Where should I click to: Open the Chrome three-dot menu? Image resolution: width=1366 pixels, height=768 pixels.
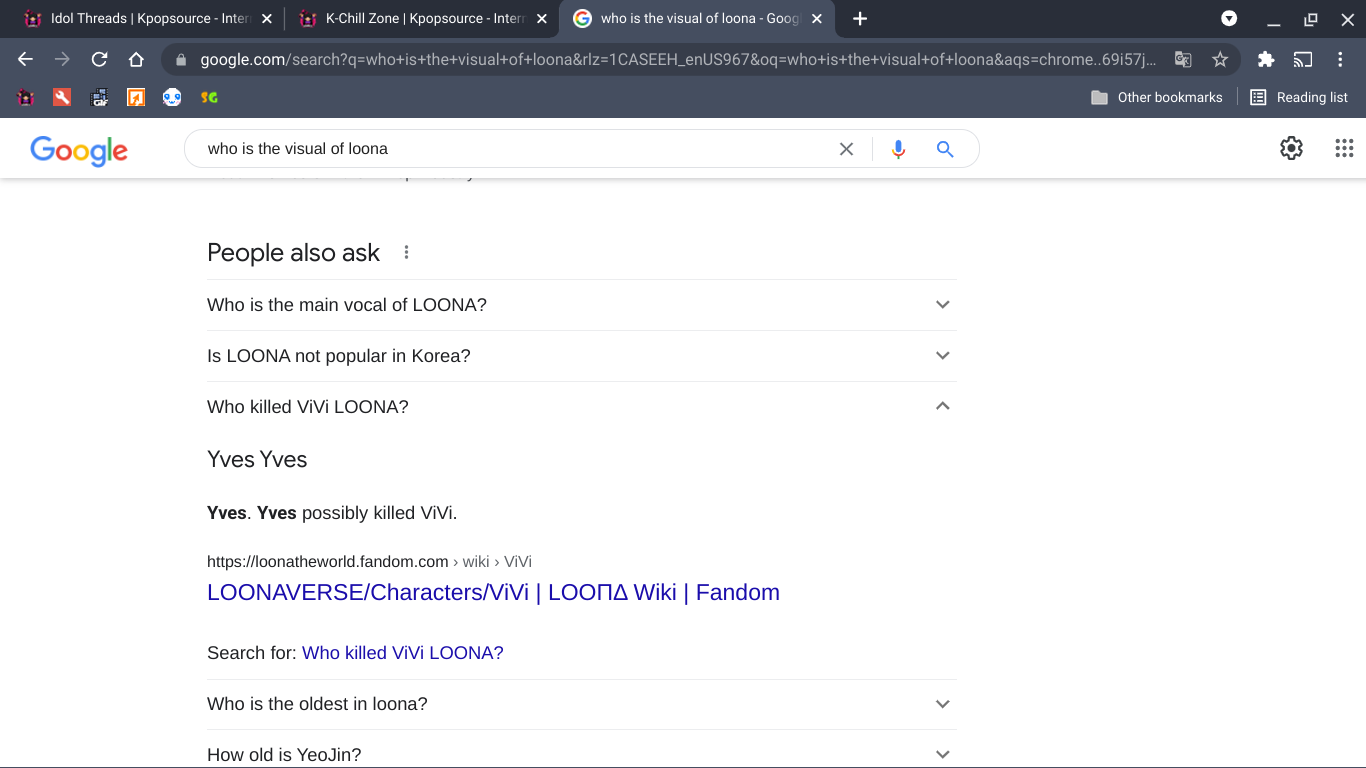pyautogui.click(x=1340, y=60)
